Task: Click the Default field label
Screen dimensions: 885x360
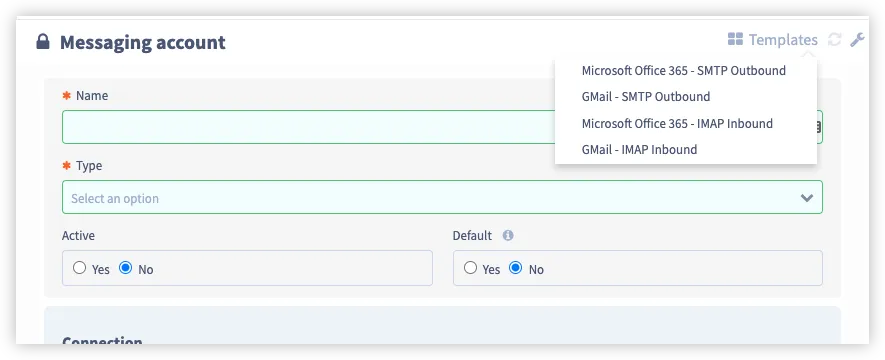Action: pos(472,235)
